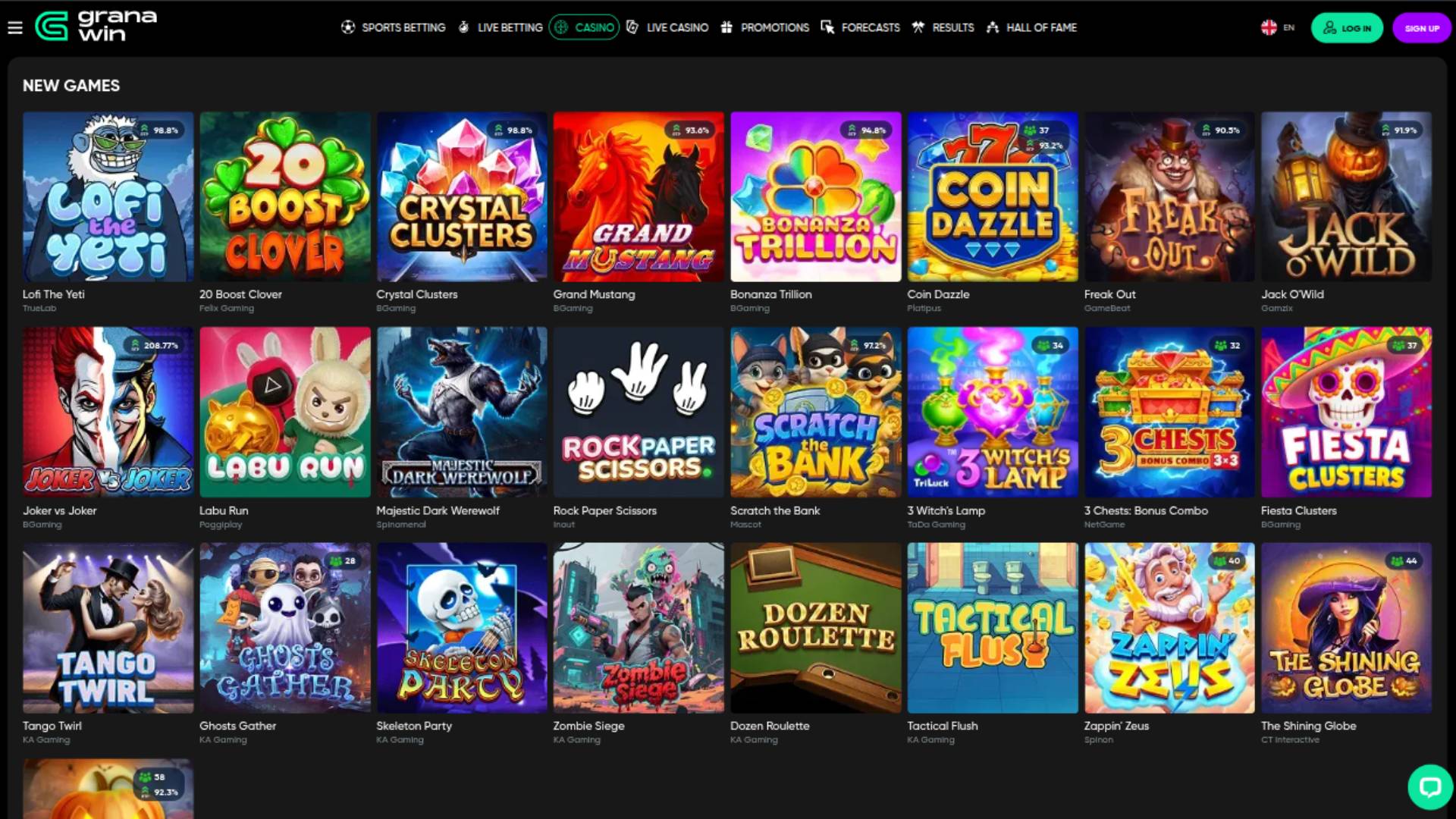Toggle the live chat widget open
Viewport: 1456px width, 819px height.
click(1430, 786)
